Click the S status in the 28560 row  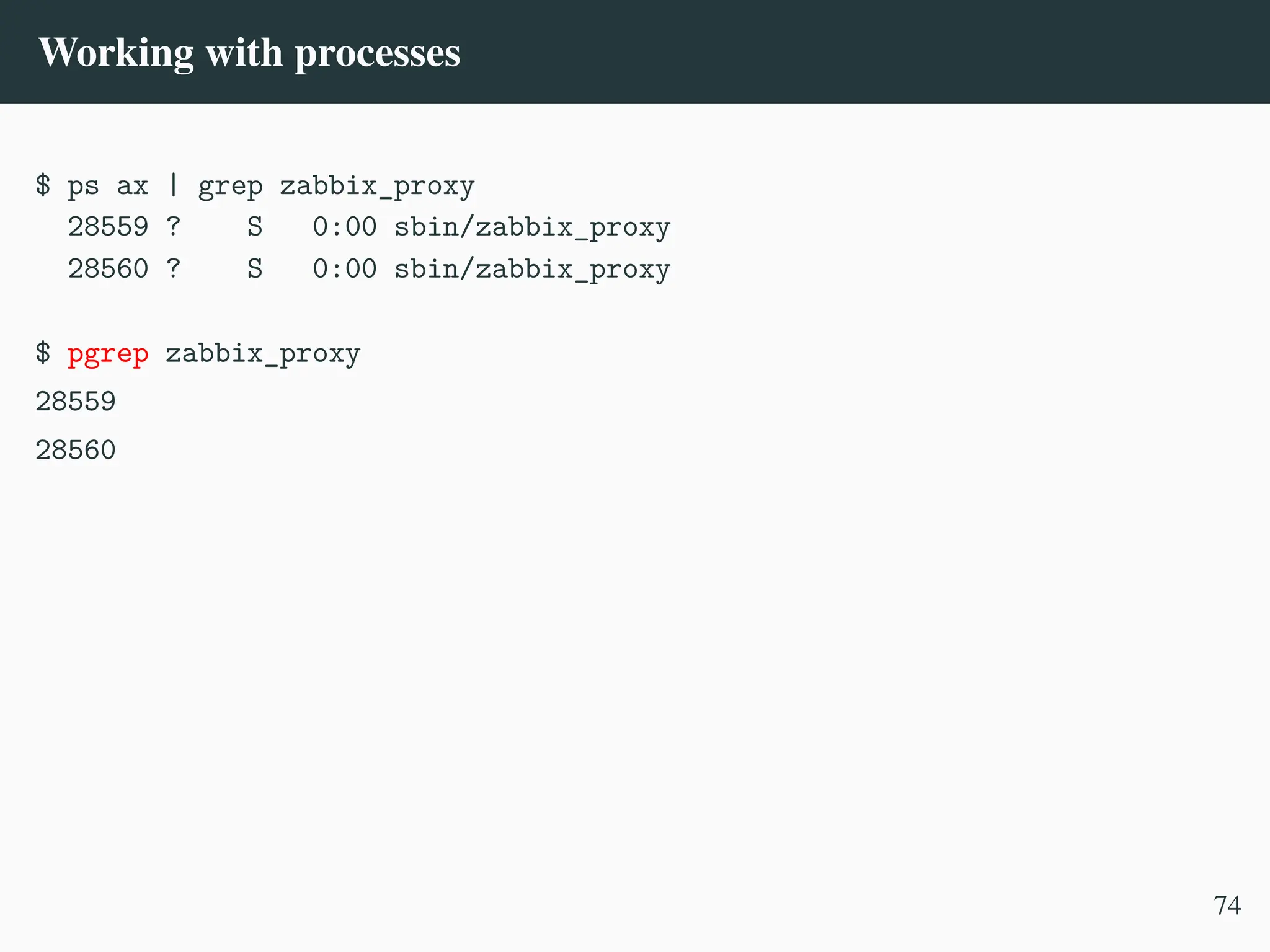coord(255,269)
